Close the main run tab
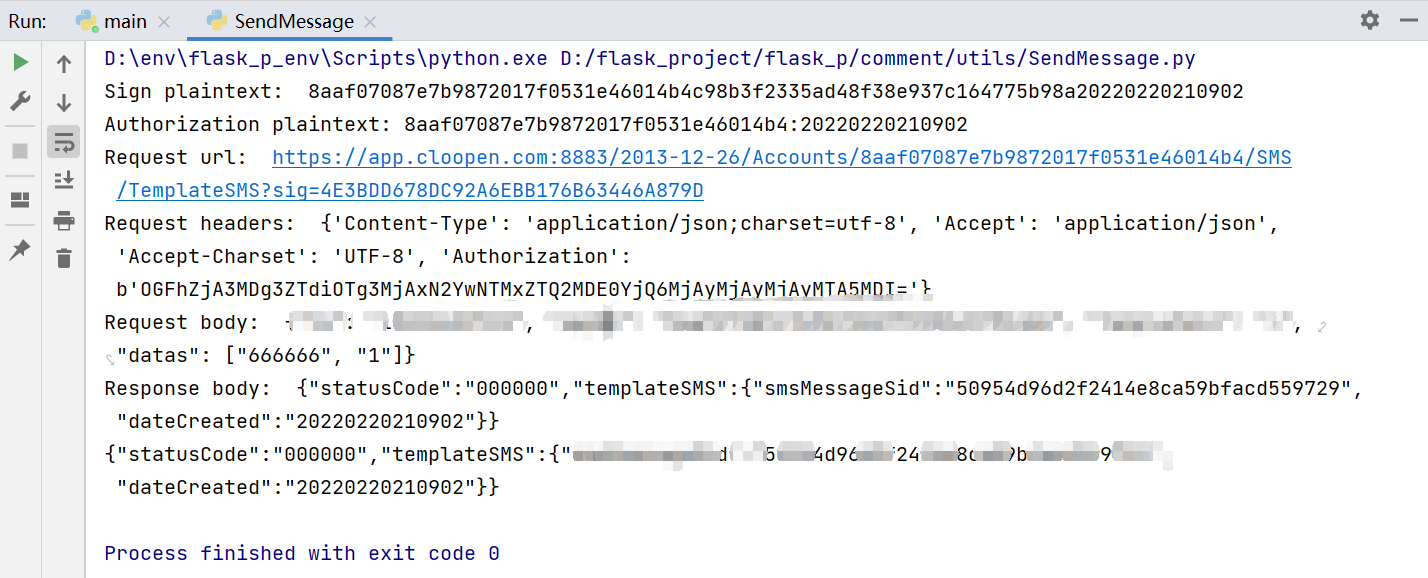Image resolution: width=1428 pixels, height=578 pixels. point(164,21)
